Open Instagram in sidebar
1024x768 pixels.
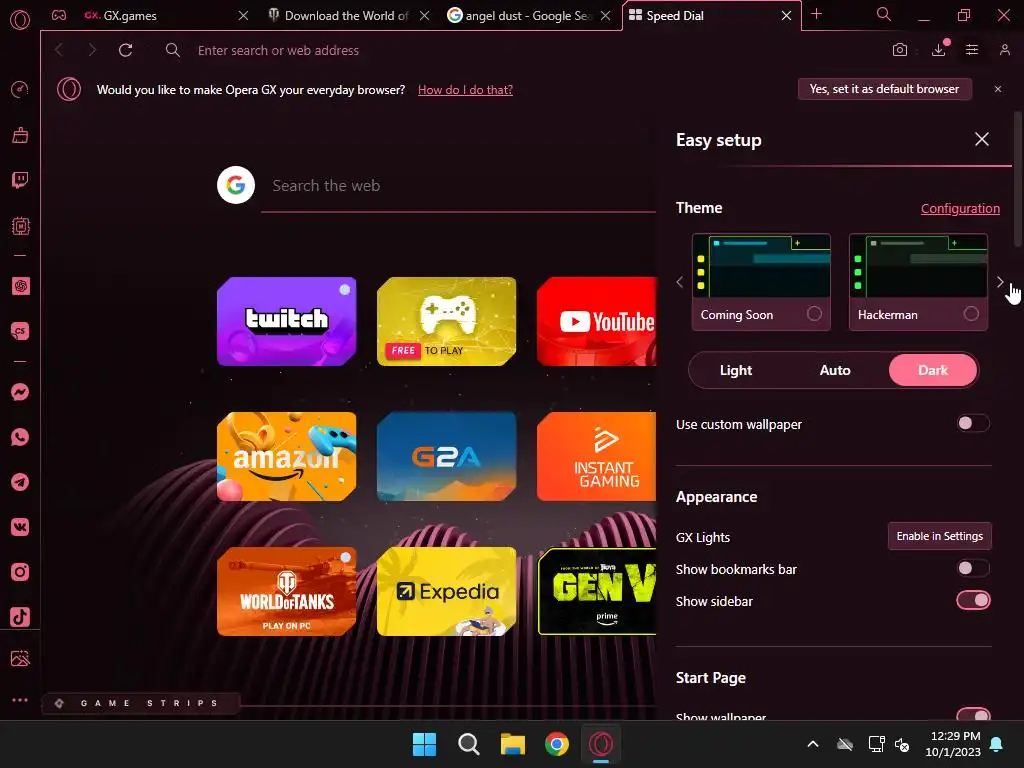coord(20,572)
